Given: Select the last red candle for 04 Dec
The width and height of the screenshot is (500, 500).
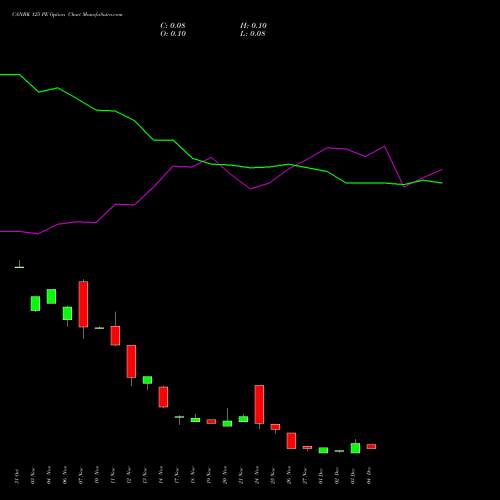Looking at the screenshot, I should (371, 446).
